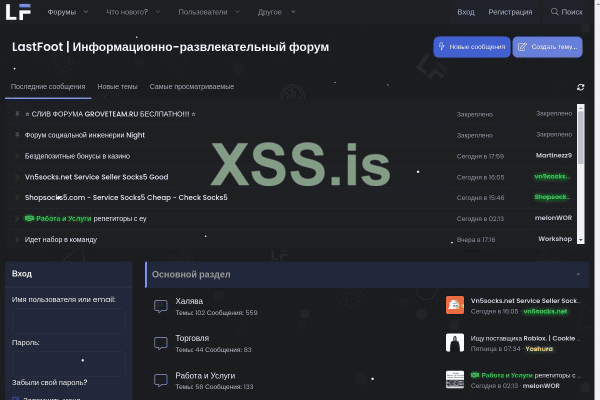This screenshot has height=400, width=600.
Task: Click pin icon of Night forum thread
Action: coord(17,135)
